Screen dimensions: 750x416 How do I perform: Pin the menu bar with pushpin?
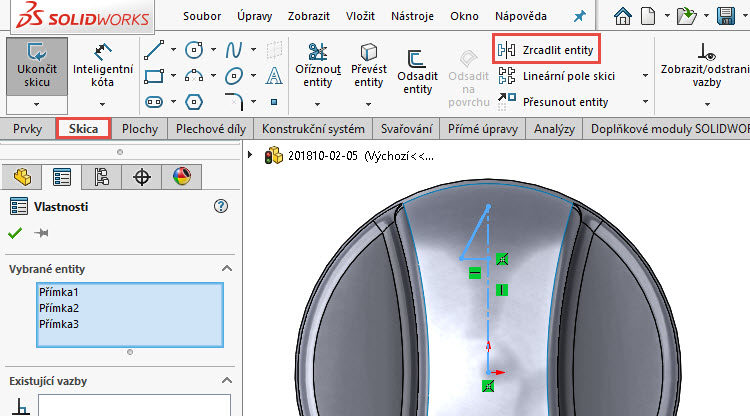pos(580,16)
